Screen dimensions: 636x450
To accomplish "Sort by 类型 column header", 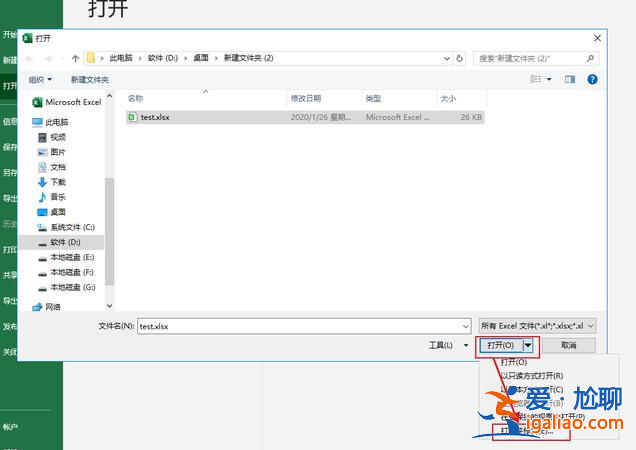I will 373,99.
